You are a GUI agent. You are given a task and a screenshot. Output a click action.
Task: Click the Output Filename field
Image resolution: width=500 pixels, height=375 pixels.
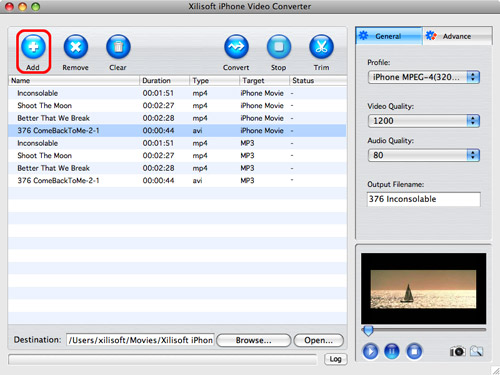point(424,199)
